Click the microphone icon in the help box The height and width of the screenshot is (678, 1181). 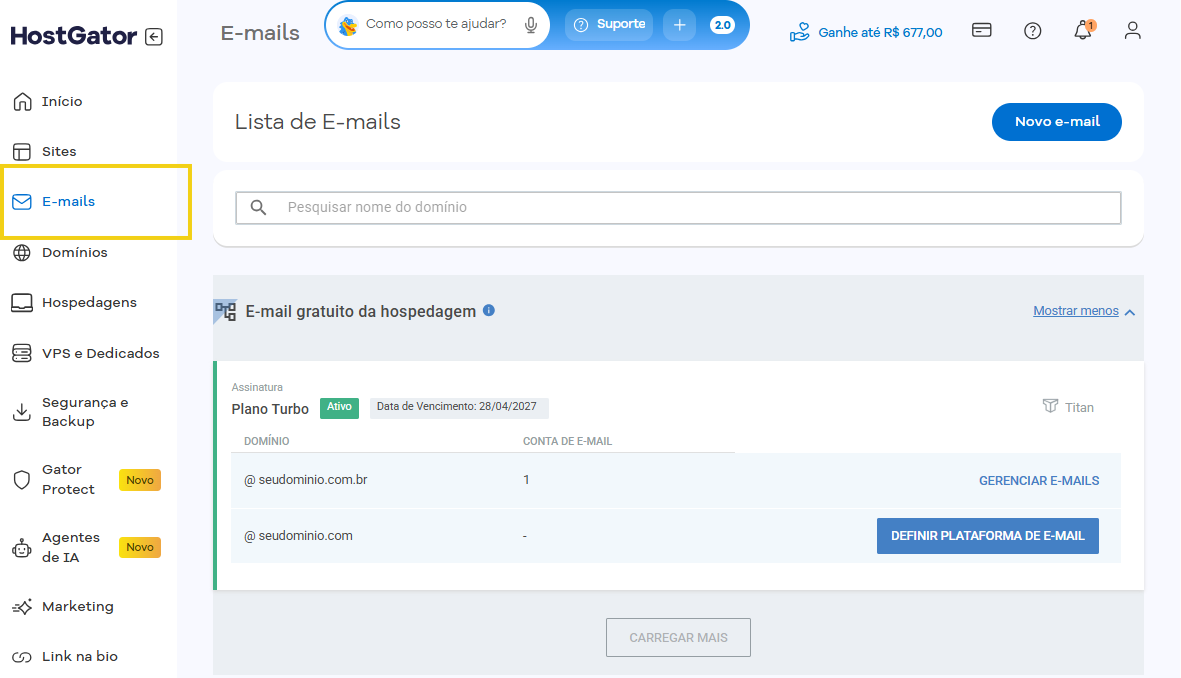[x=531, y=25]
